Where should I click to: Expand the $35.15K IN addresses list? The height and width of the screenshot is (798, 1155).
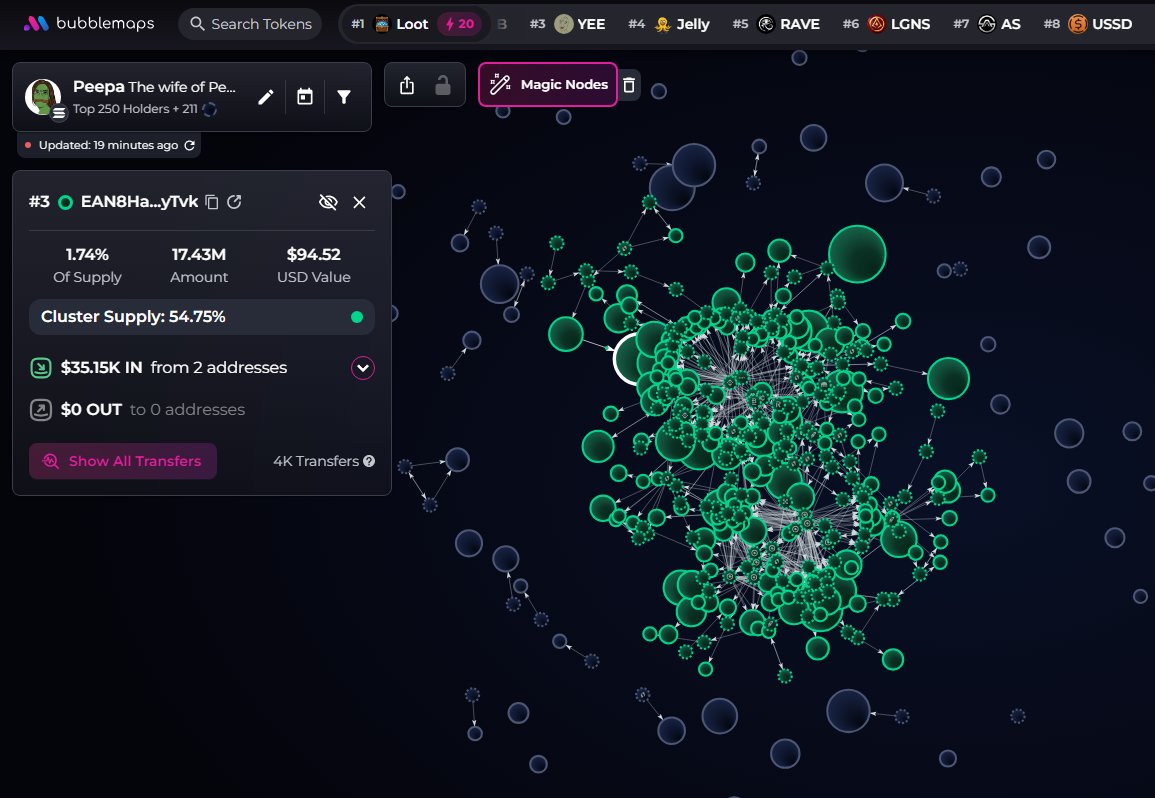pos(362,368)
